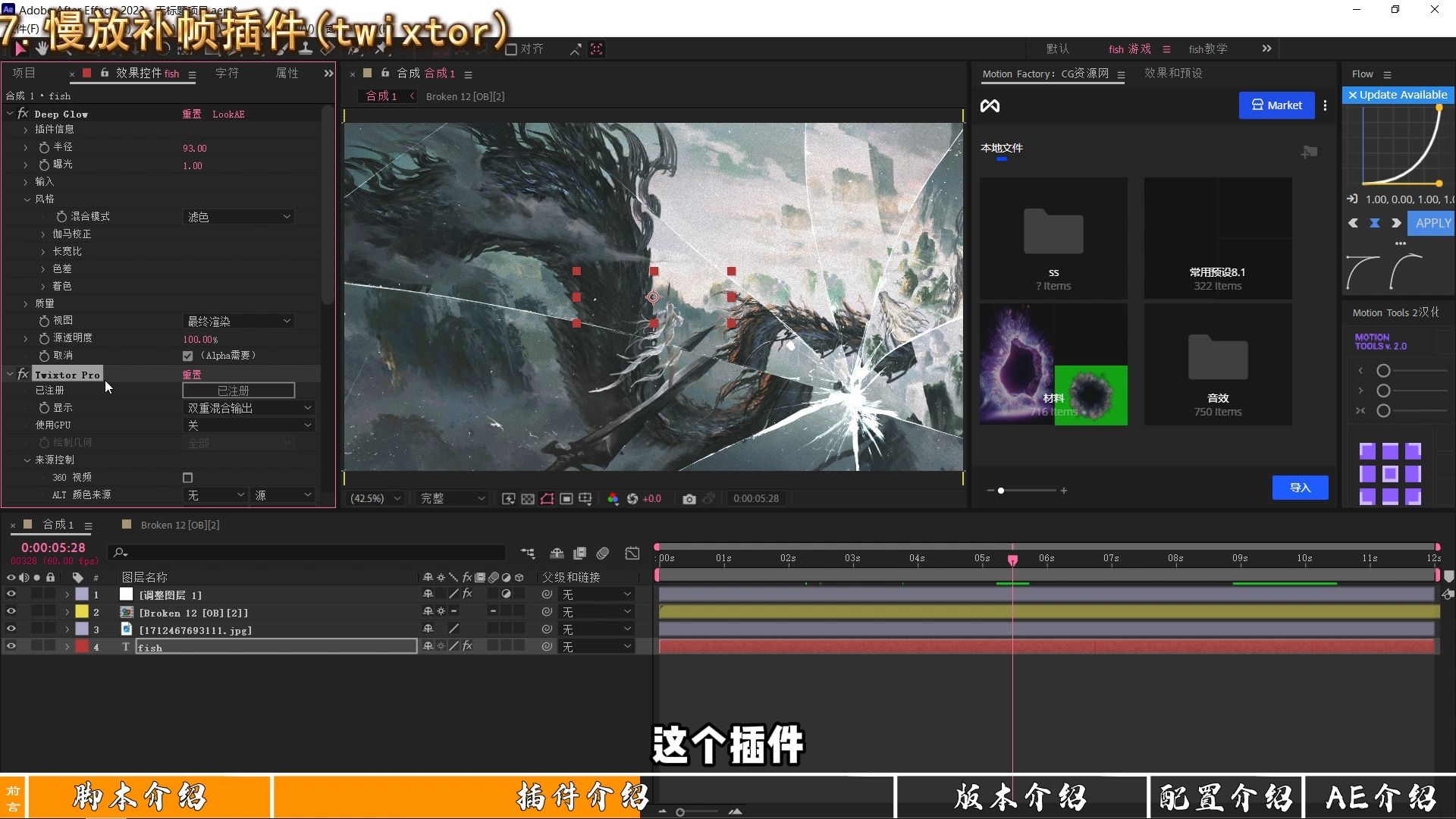Click the blue 导入 import button
Image resolution: width=1456 pixels, height=819 pixels.
(x=1301, y=488)
